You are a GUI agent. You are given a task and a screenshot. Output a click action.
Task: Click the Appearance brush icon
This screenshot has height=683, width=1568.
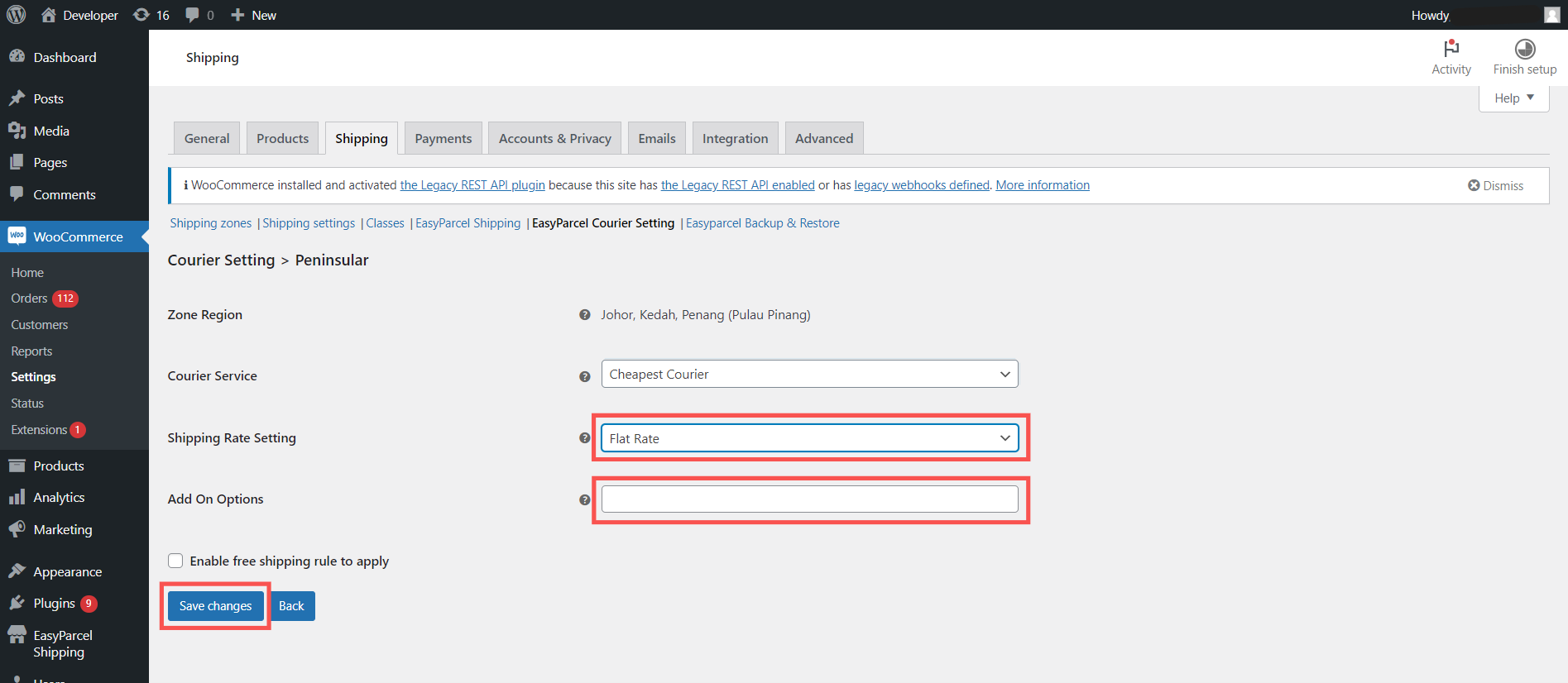[x=17, y=571]
